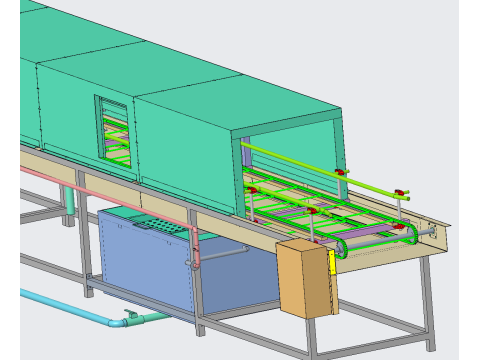
Task: Select the long upper lime-green spray pipe
Action: 325,171
